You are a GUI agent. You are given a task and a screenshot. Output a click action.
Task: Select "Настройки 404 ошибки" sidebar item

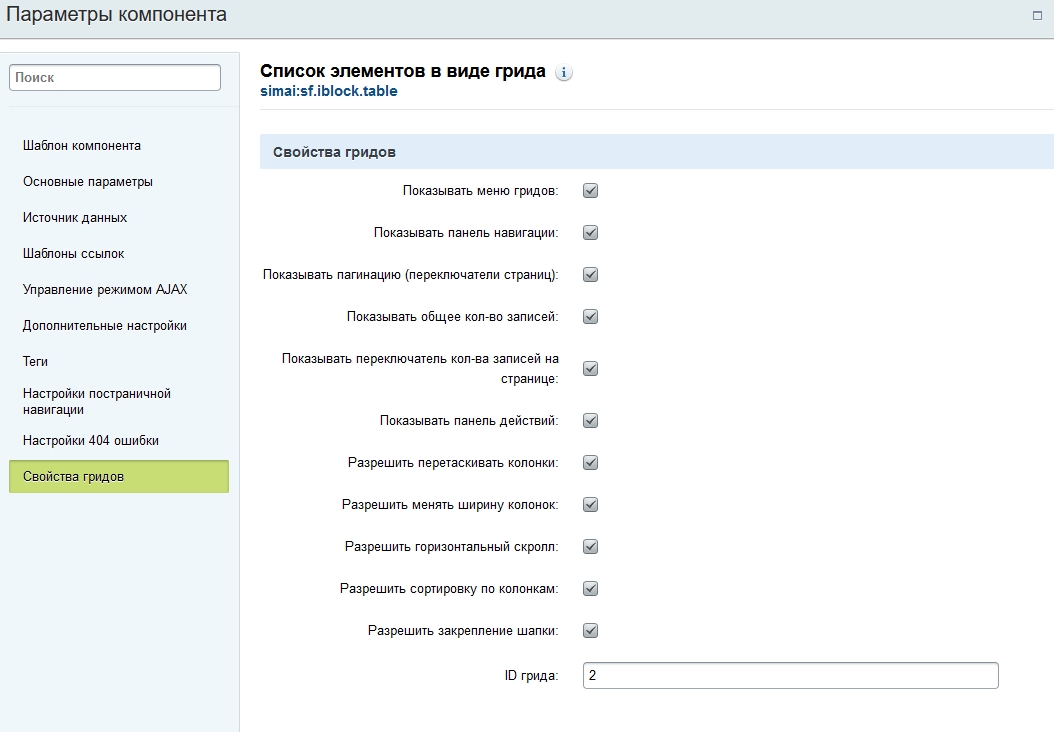click(x=91, y=441)
